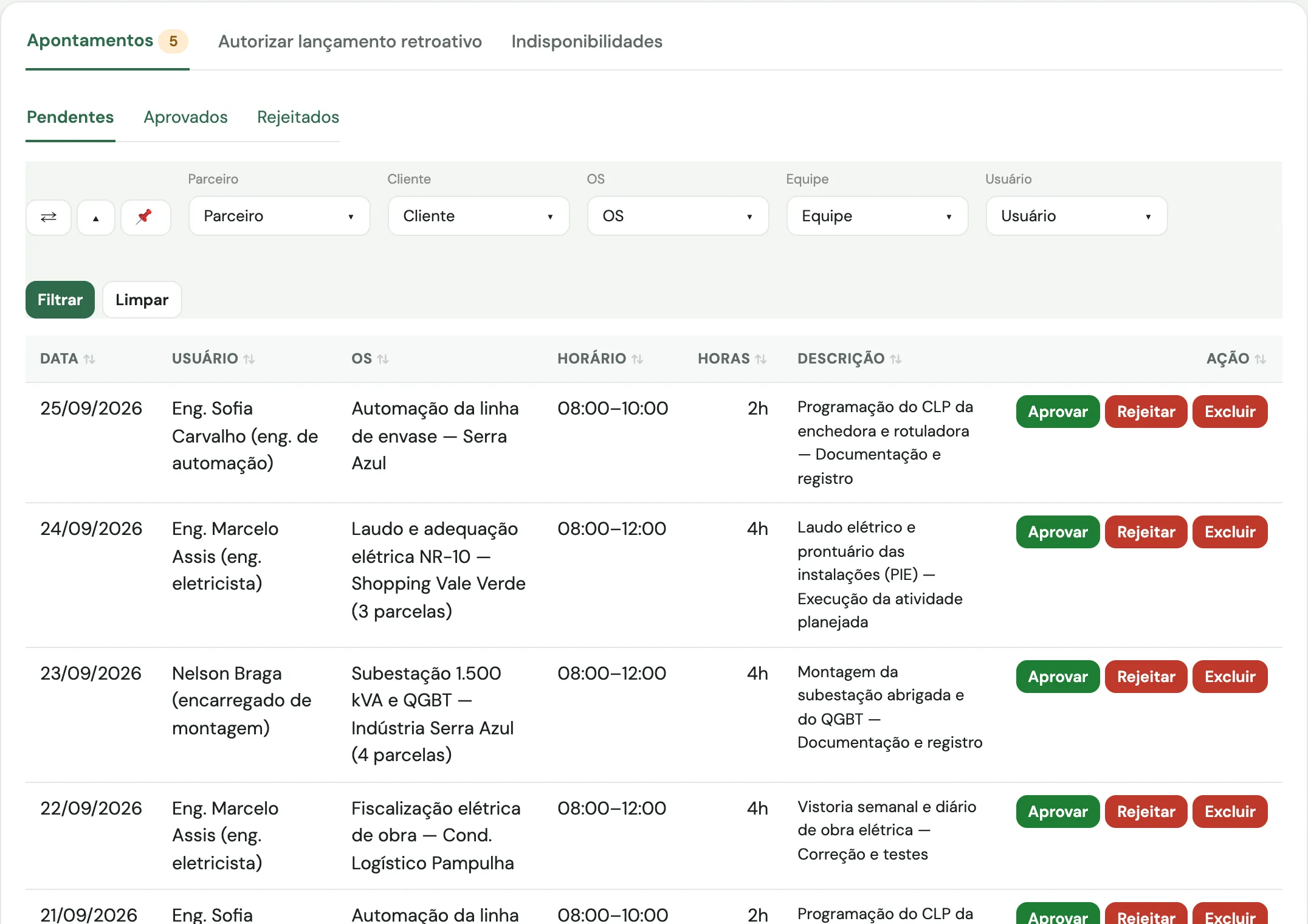Click the horário cell 08:00–10:00 for 25/09/2026

(x=613, y=409)
